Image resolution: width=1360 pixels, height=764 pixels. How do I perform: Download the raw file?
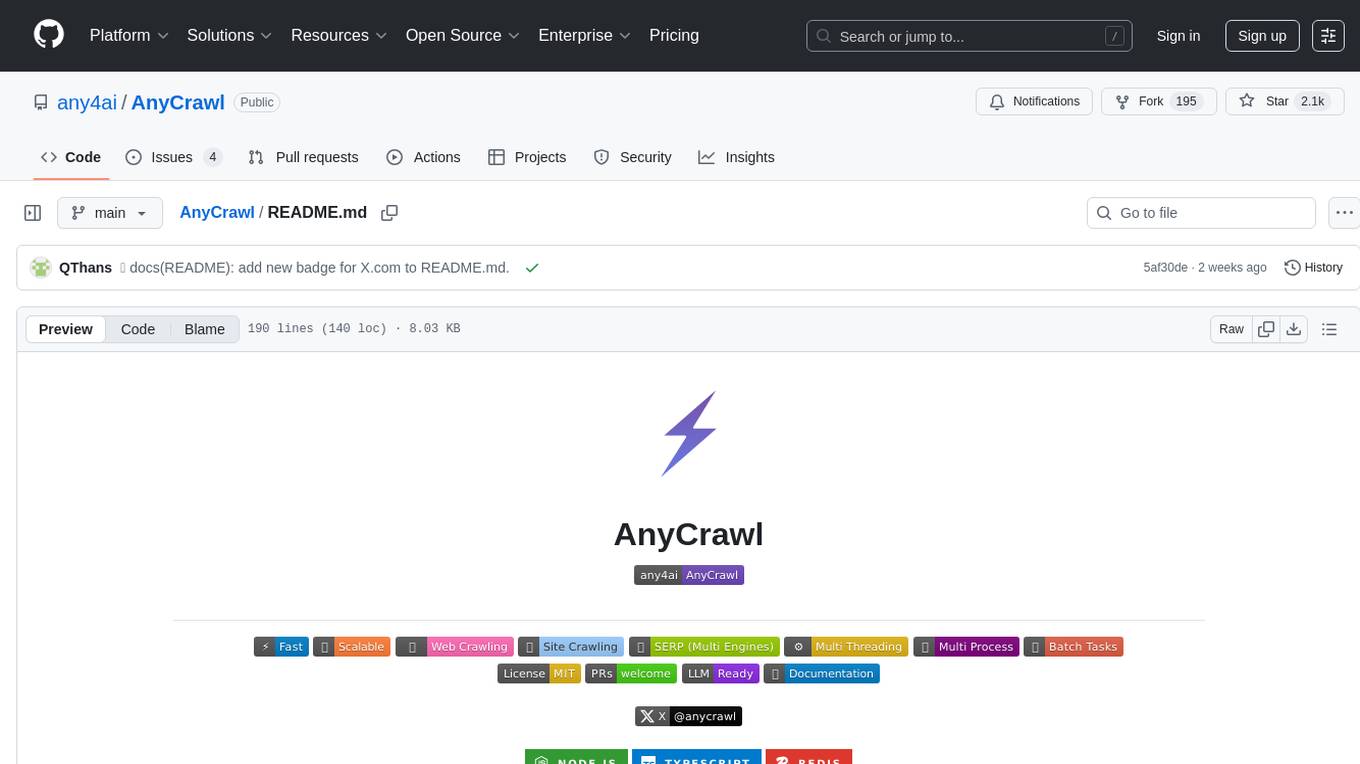pos(1294,329)
